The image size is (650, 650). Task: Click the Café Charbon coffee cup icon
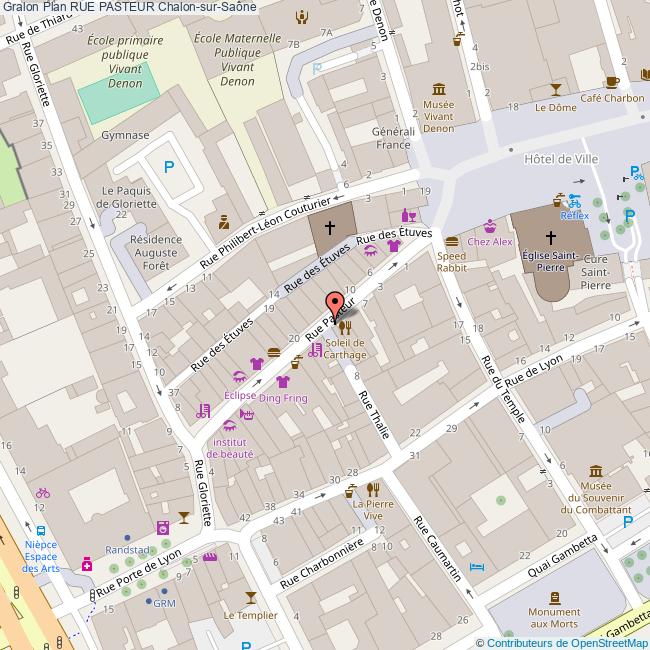[612, 82]
